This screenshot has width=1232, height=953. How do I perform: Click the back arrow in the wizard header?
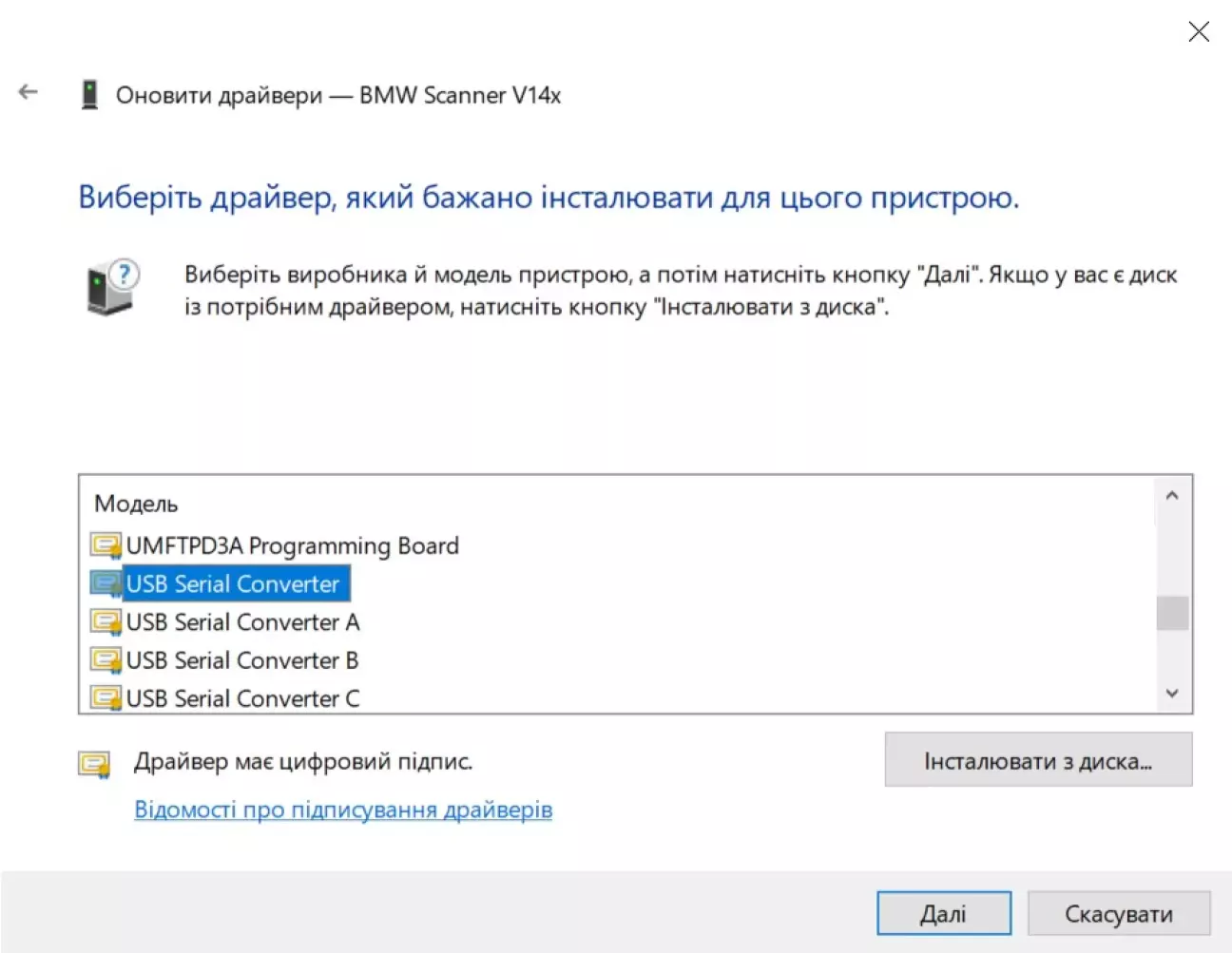(29, 92)
